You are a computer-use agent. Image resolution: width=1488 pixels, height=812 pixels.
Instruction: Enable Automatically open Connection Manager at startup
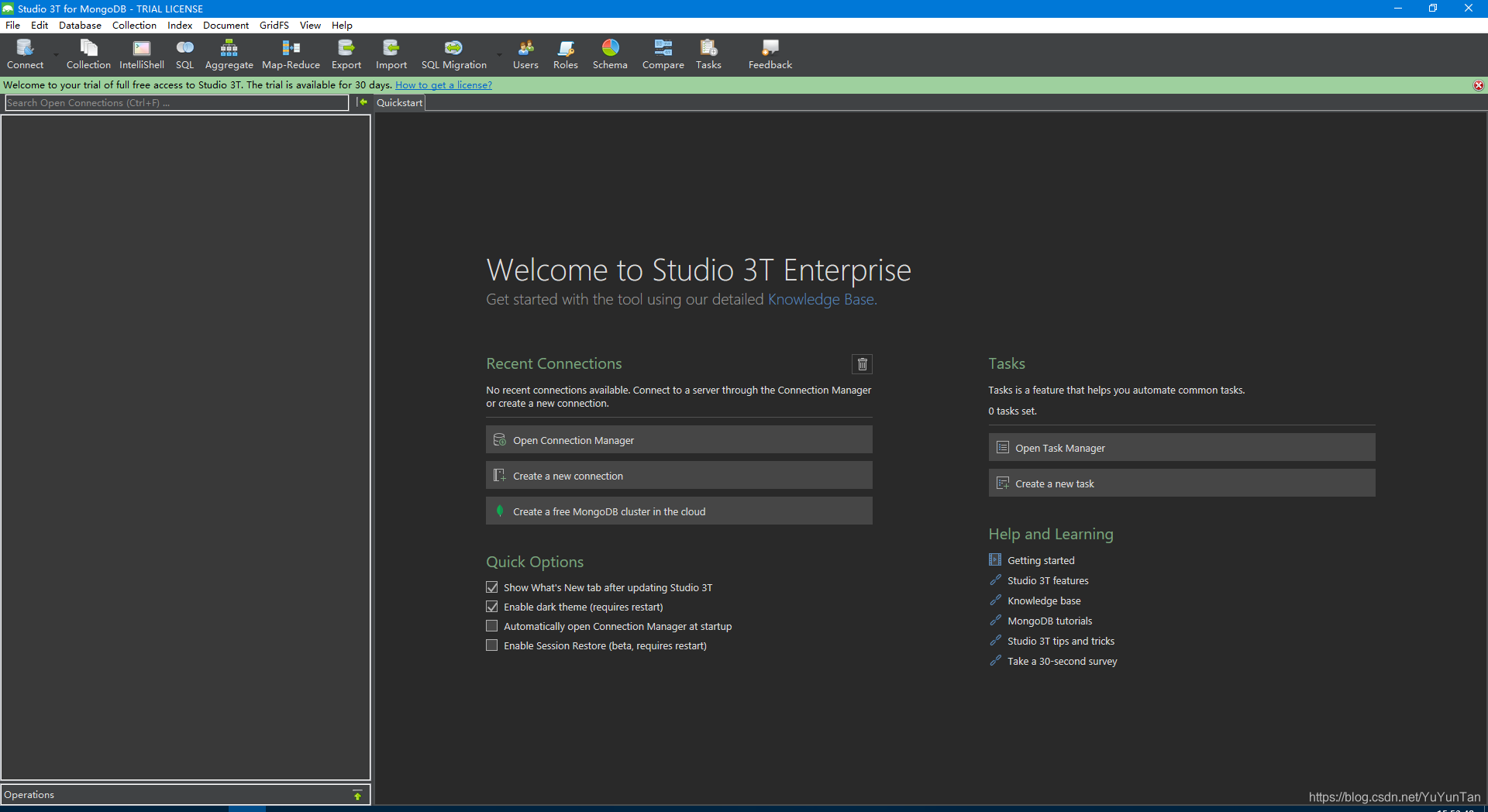pos(492,626)
